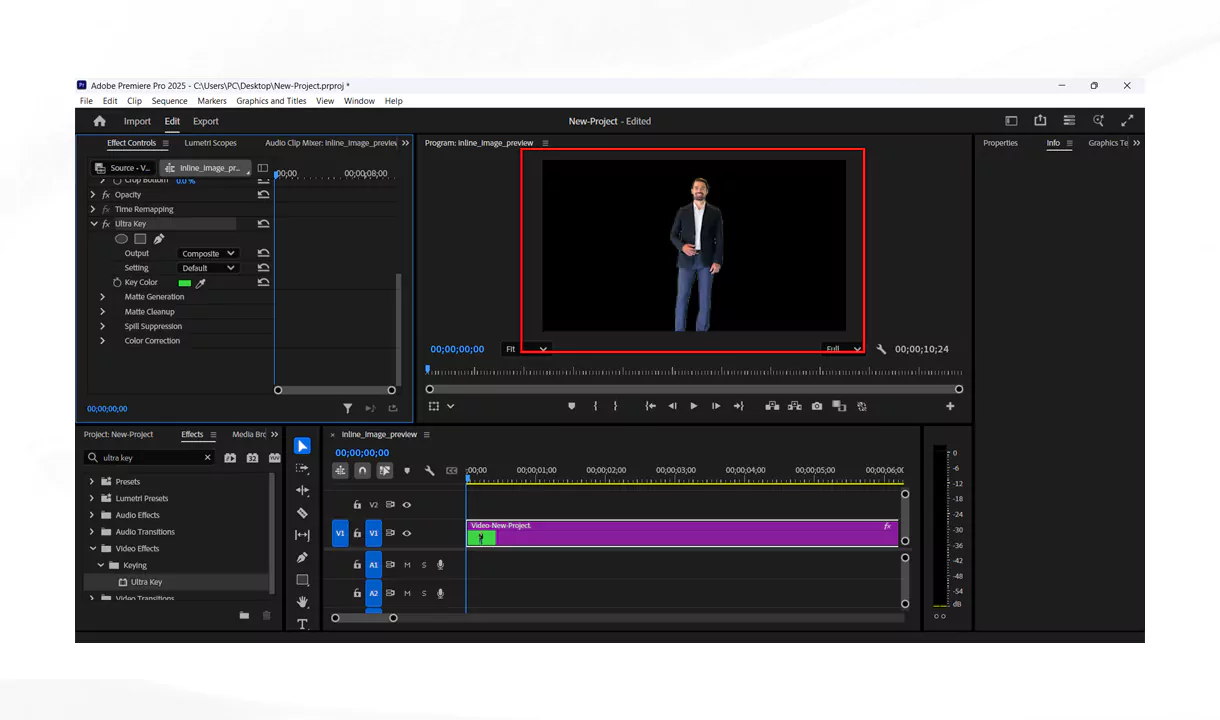Select the Rectangle tool in tools panel

point(302,580)
